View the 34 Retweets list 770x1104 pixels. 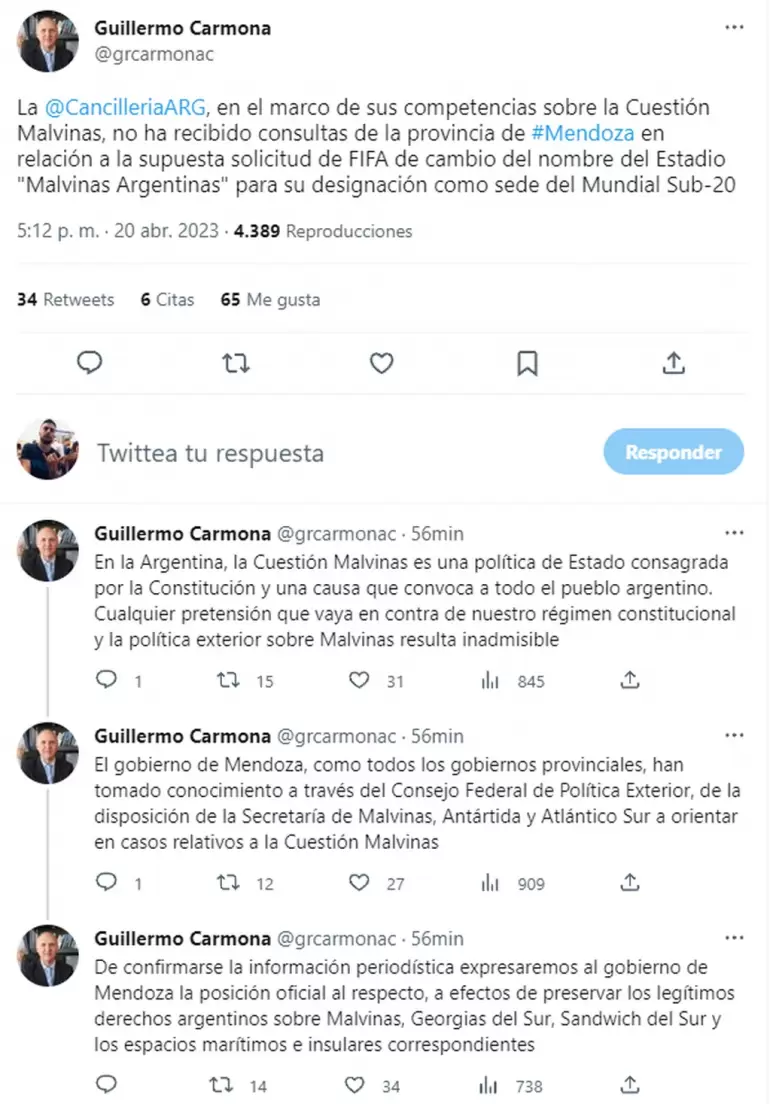(x=65, y=299)
